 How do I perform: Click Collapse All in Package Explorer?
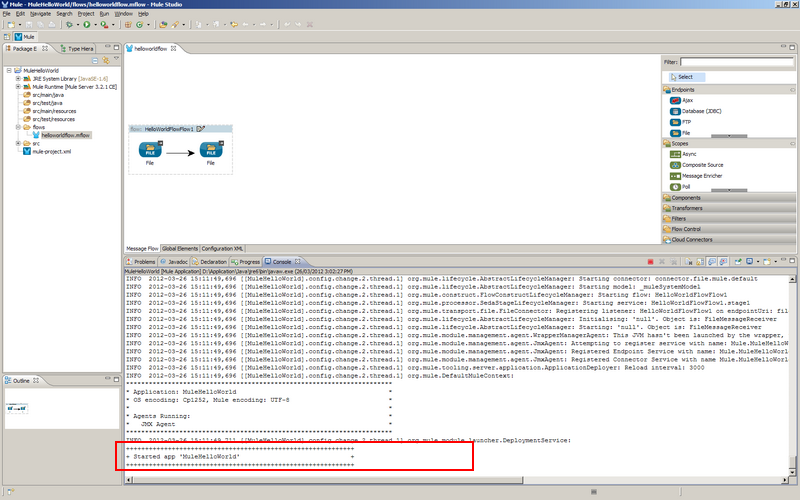[95, 60]
